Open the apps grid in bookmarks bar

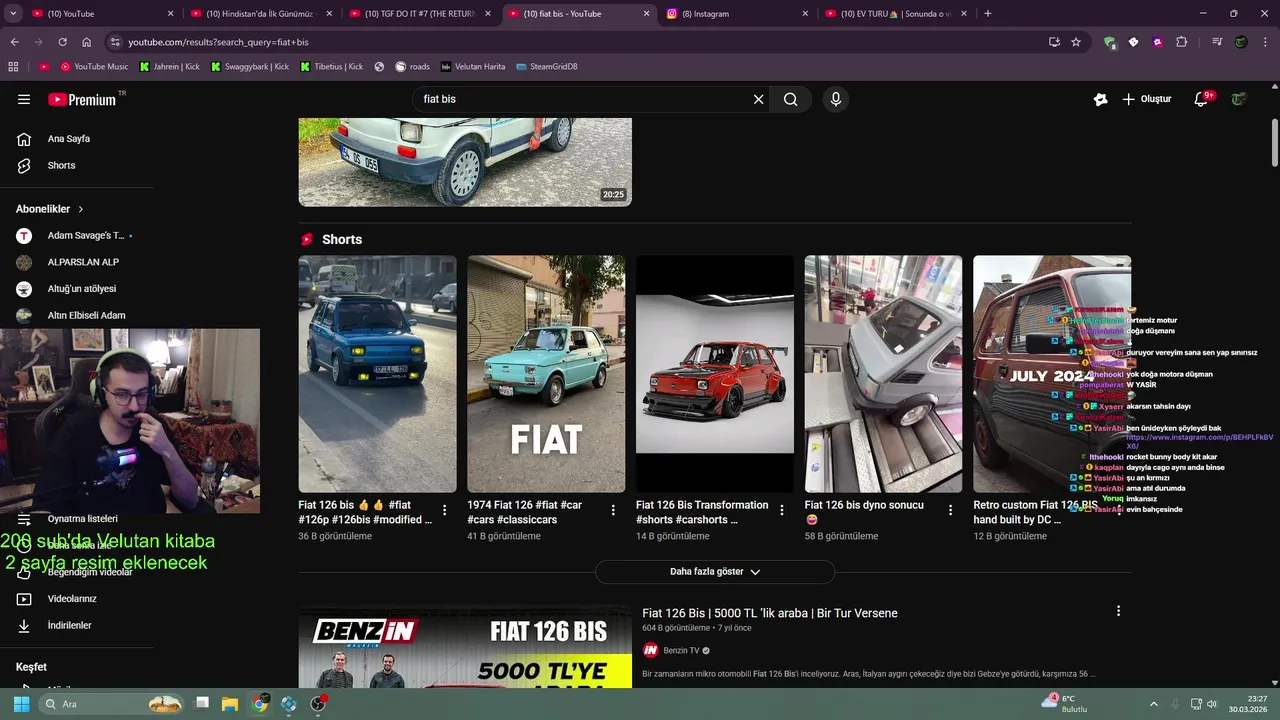click(13, 67)
